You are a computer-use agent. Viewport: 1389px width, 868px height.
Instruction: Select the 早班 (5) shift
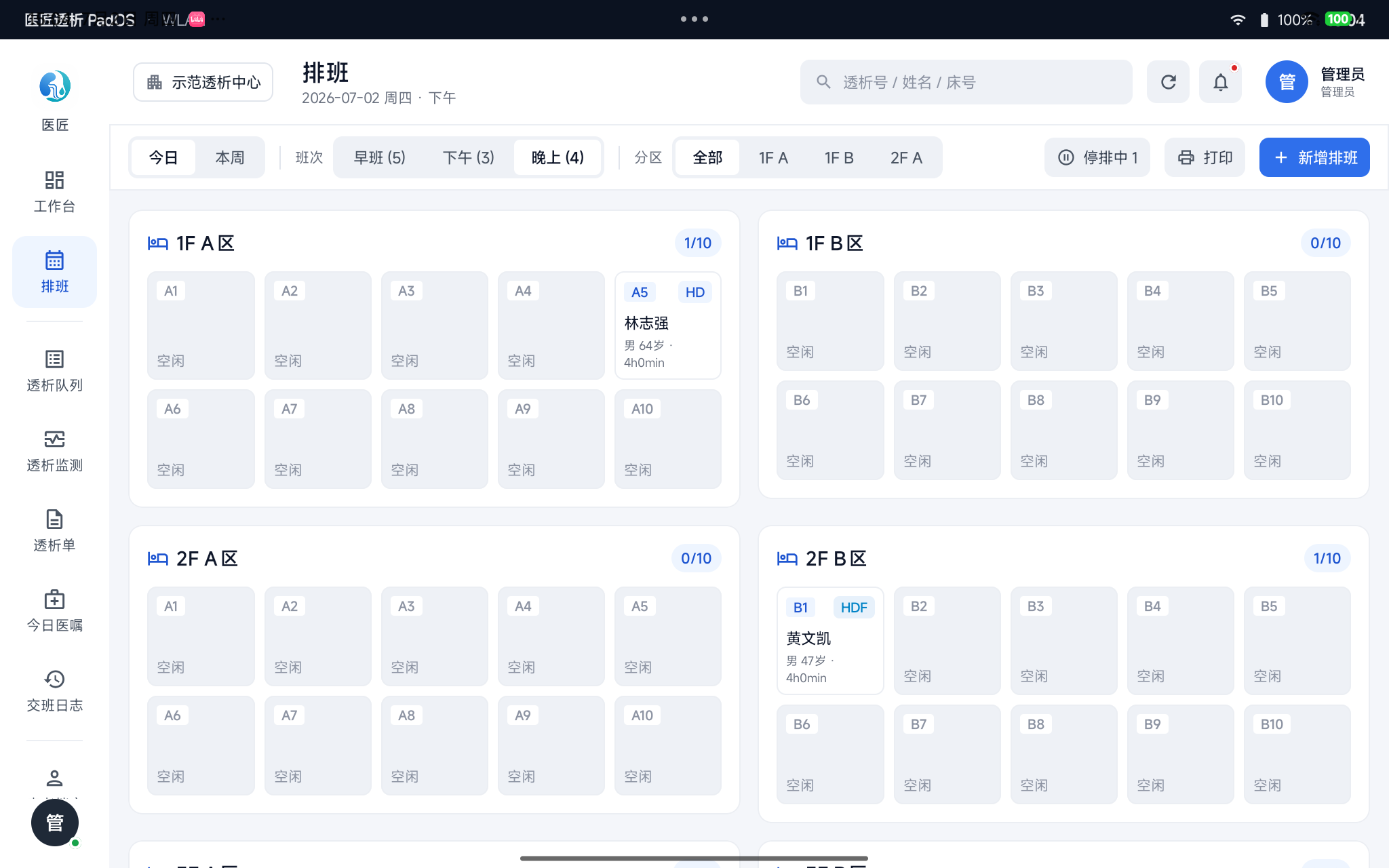click(380, 158)
